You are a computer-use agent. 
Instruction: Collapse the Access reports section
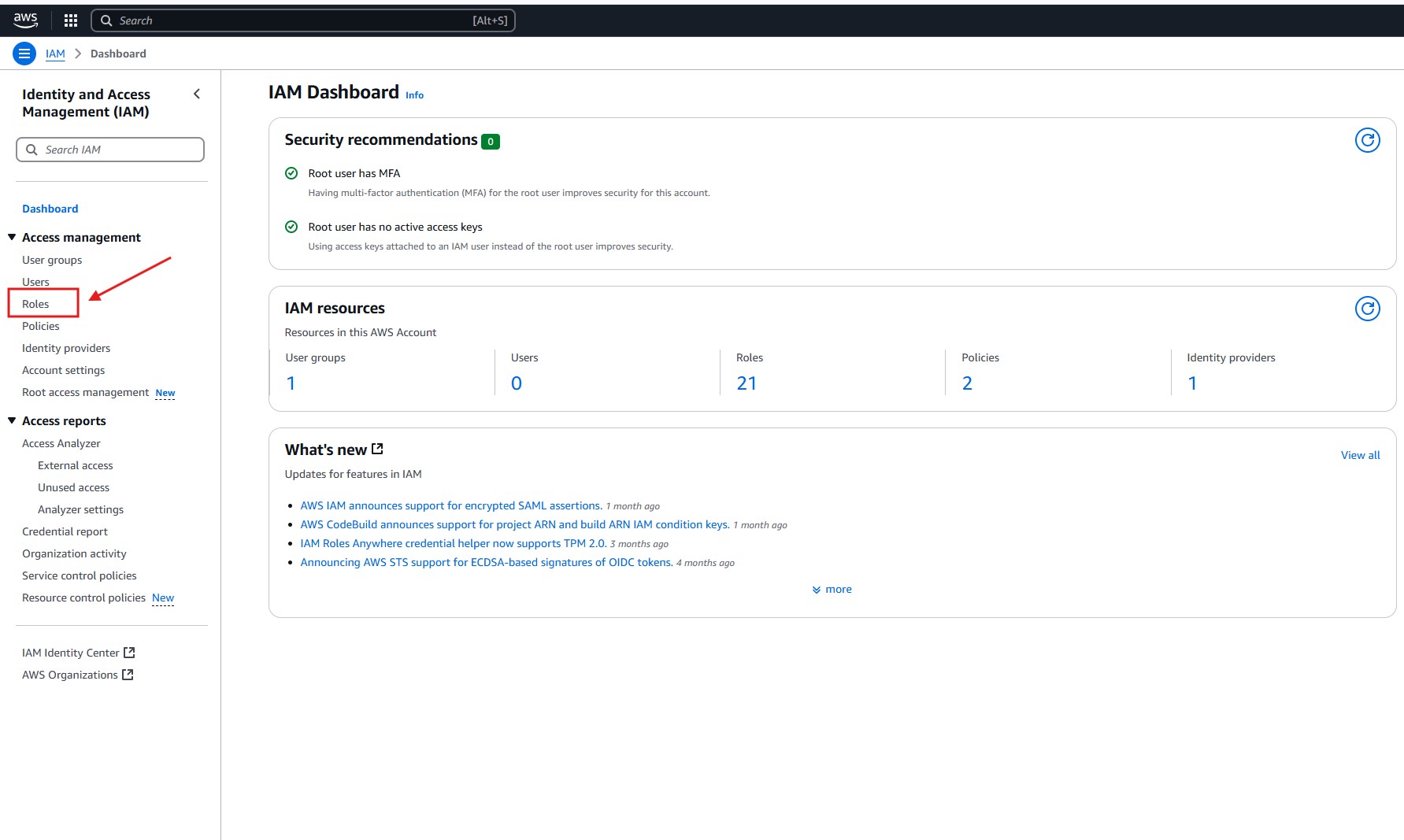click(x=12, y=420)
